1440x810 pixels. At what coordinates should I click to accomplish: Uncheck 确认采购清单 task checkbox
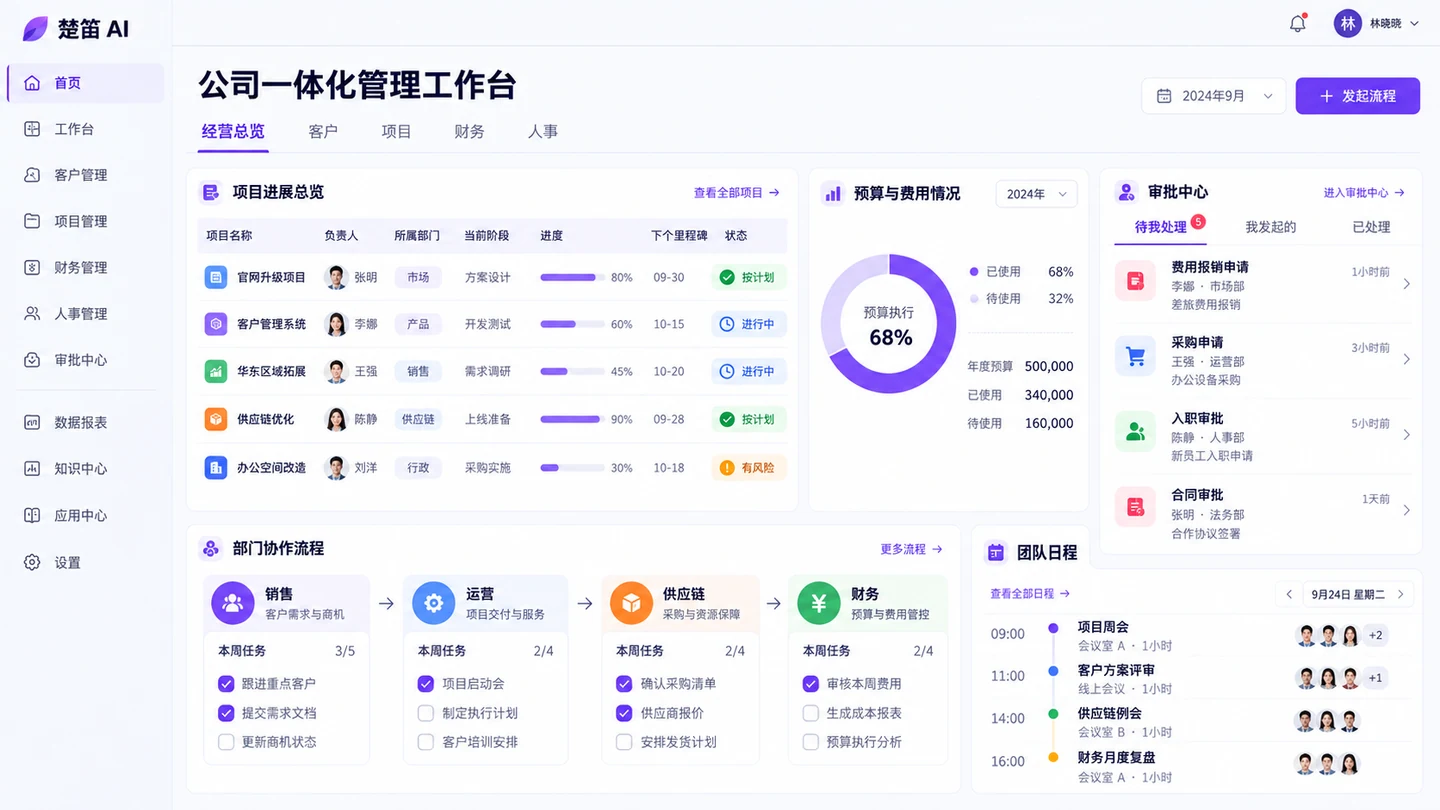click(624, 684)
